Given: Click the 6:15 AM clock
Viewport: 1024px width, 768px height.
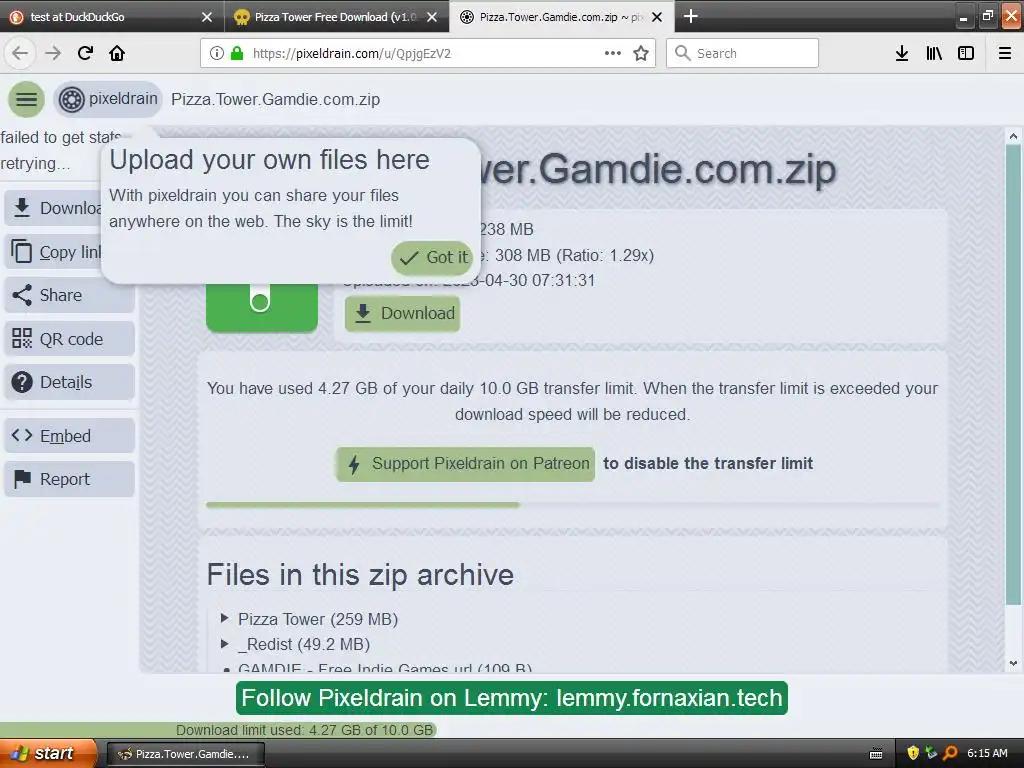Looking at the screenshot, I should [987, 753].
